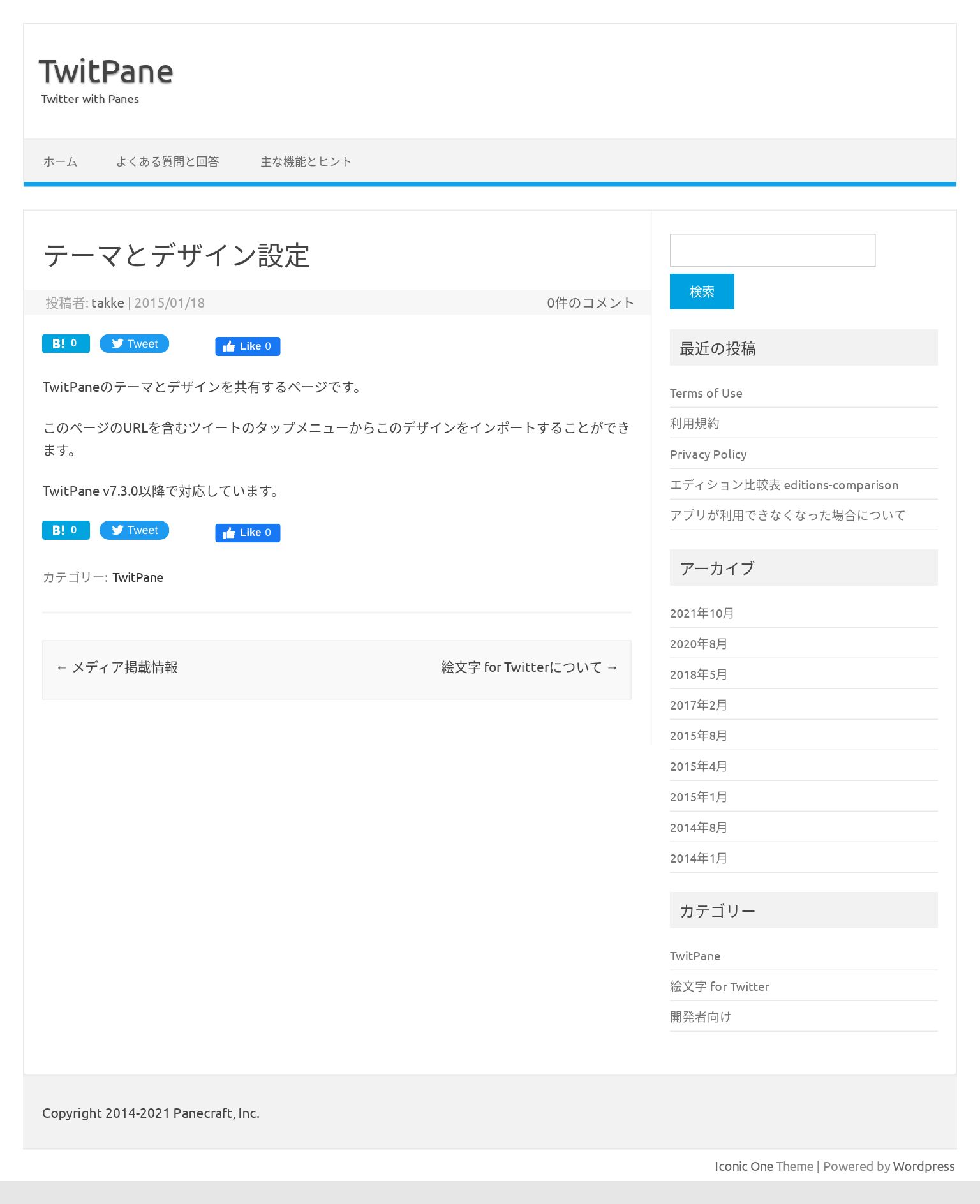Click the top Hatena bookmark B! button
The height and width of the screenshot is (1204, 980).
[x=66, y=343]
